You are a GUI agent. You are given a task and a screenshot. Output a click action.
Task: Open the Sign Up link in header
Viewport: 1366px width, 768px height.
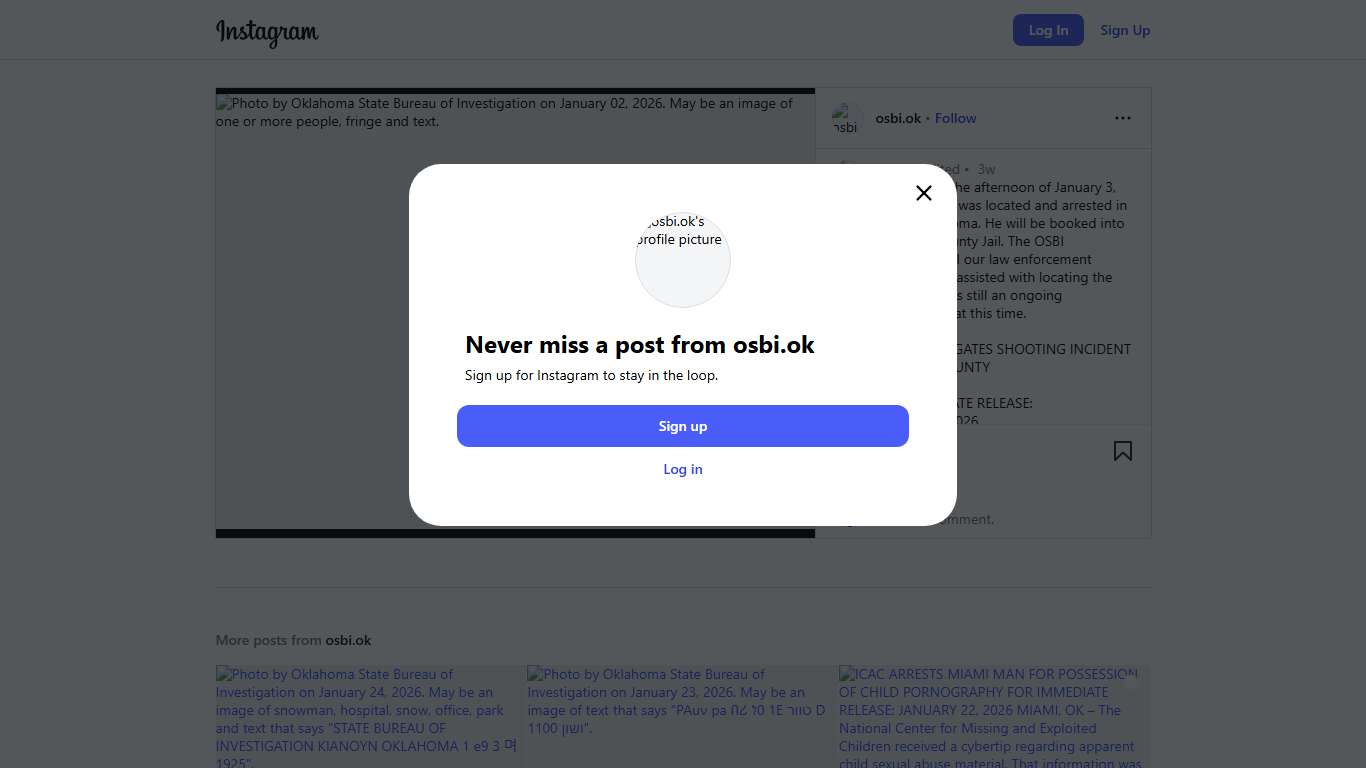click(1125, 30)
